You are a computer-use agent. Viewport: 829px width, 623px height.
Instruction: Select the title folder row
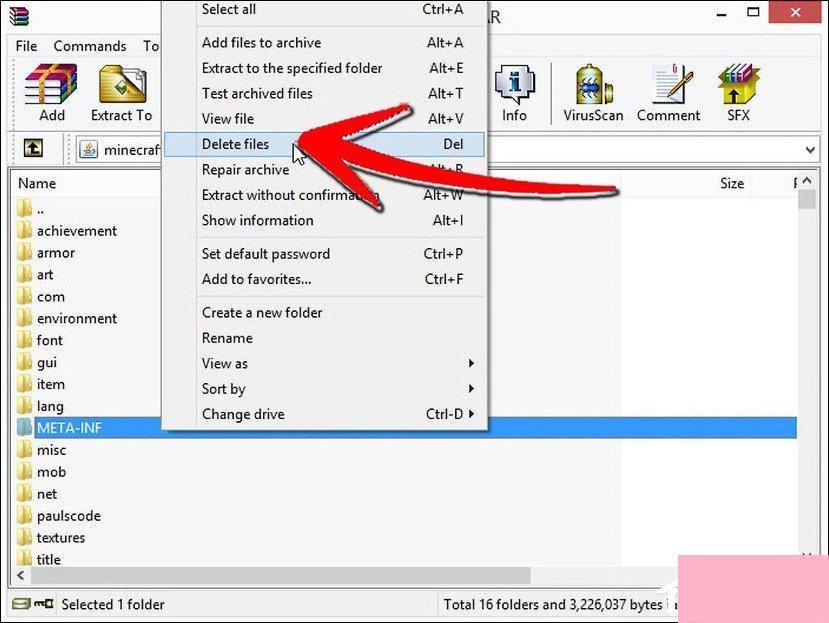39,559
